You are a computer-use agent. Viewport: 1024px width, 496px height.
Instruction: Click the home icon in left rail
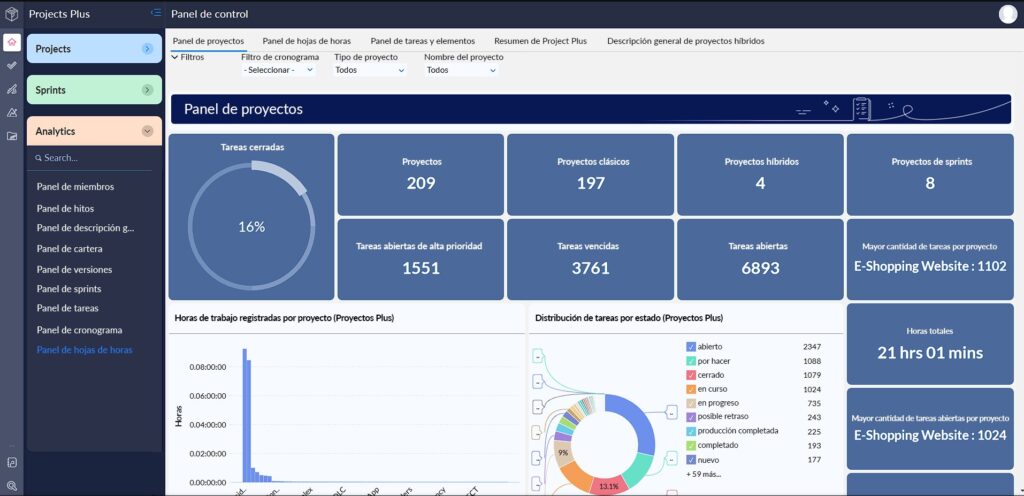[11, 41]
